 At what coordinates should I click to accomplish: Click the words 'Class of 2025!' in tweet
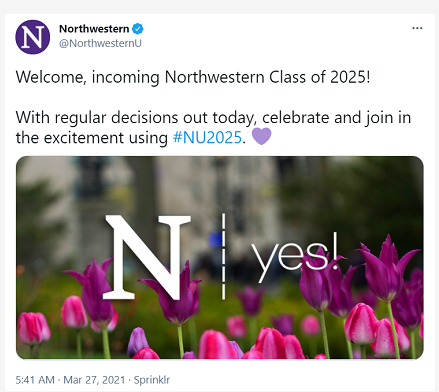[x=319, y=77]
